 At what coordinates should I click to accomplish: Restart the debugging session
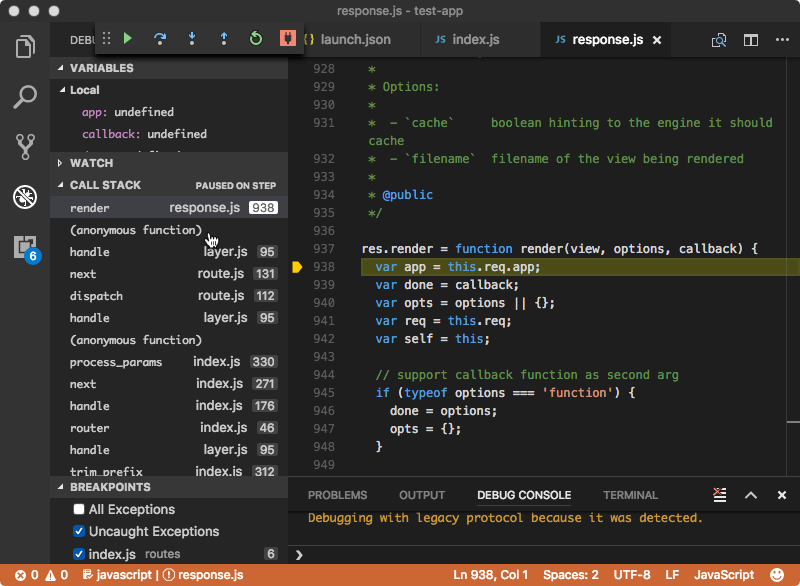[x=256, y=38]
